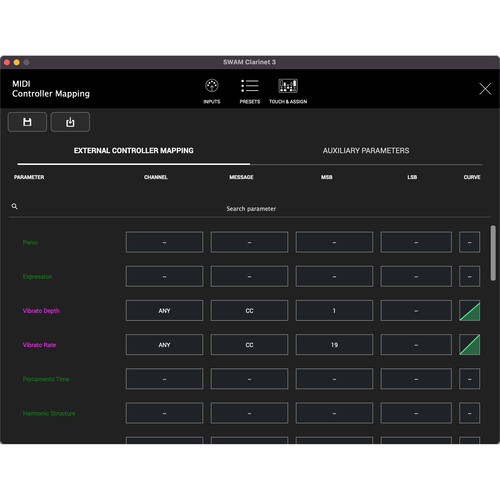
Task: Click the MSB column header
Action: pyautogui.click(x=327, y=177)
